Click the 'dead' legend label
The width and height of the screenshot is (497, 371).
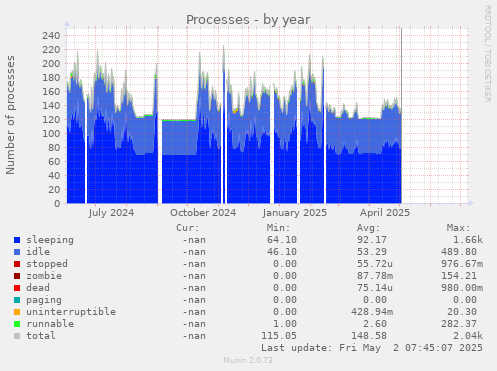coord(38,288)
